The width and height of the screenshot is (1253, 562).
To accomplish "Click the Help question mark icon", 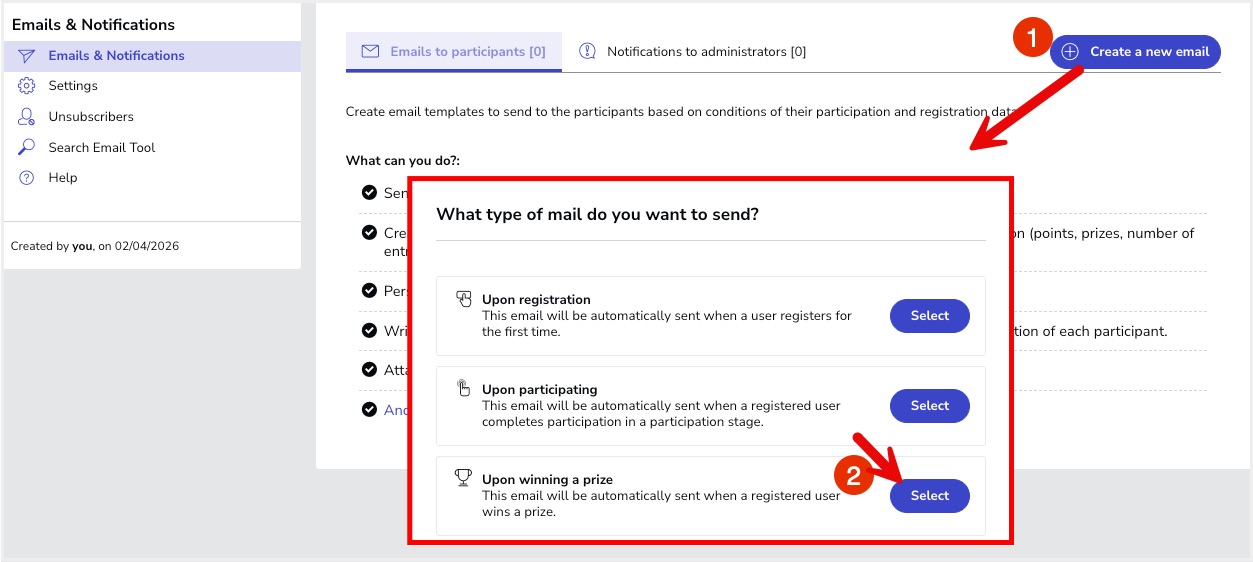I will click(x=27, y=178).
